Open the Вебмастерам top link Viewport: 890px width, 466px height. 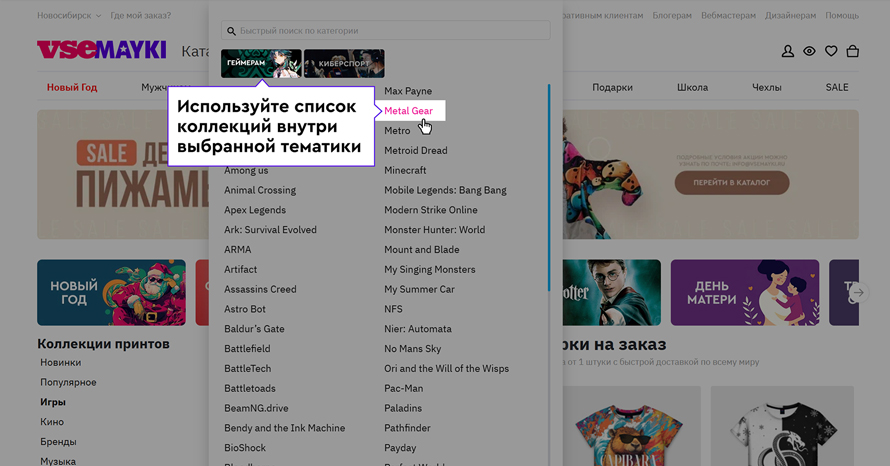(728, 15)
